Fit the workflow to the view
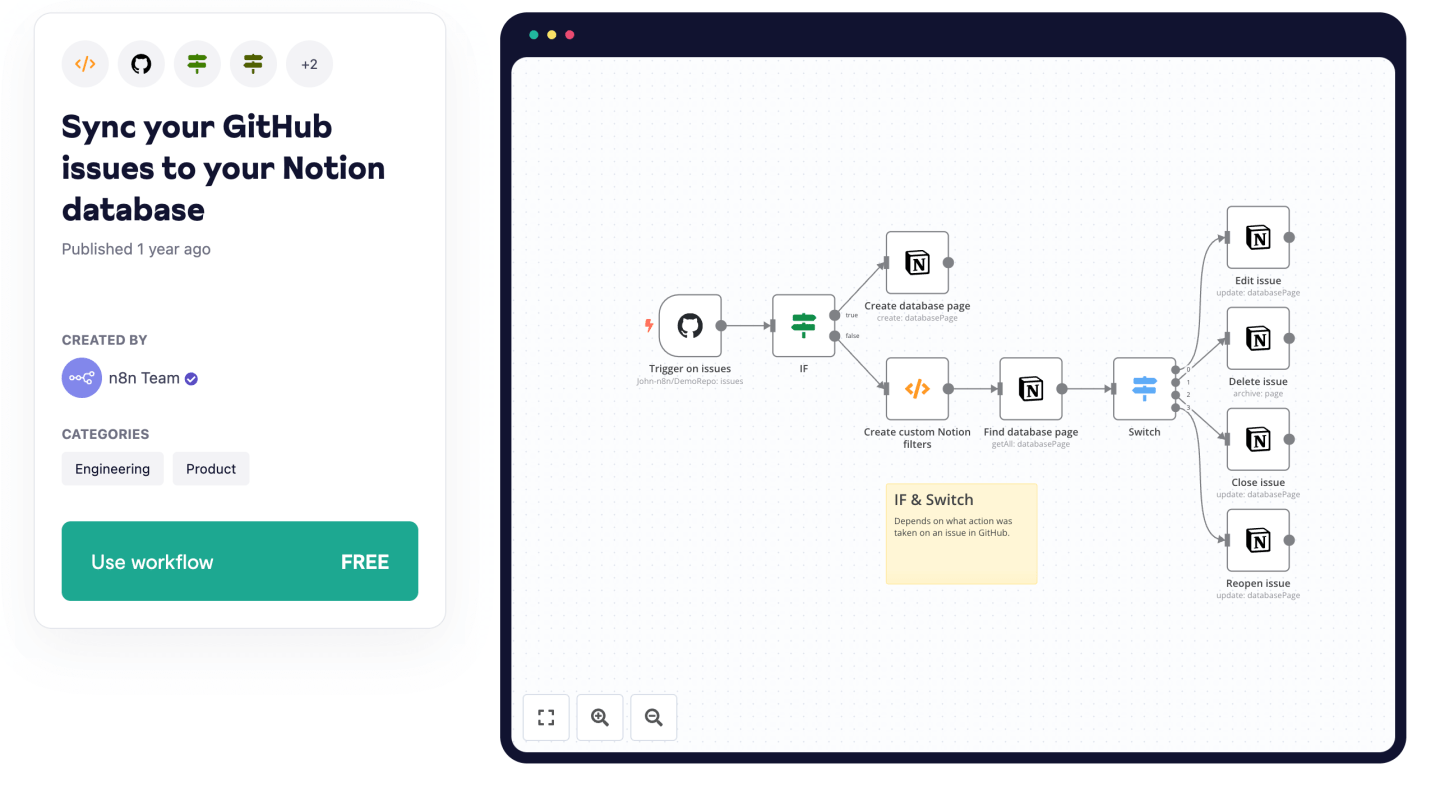Viewport: 1440px width, 787px height. 546,717
